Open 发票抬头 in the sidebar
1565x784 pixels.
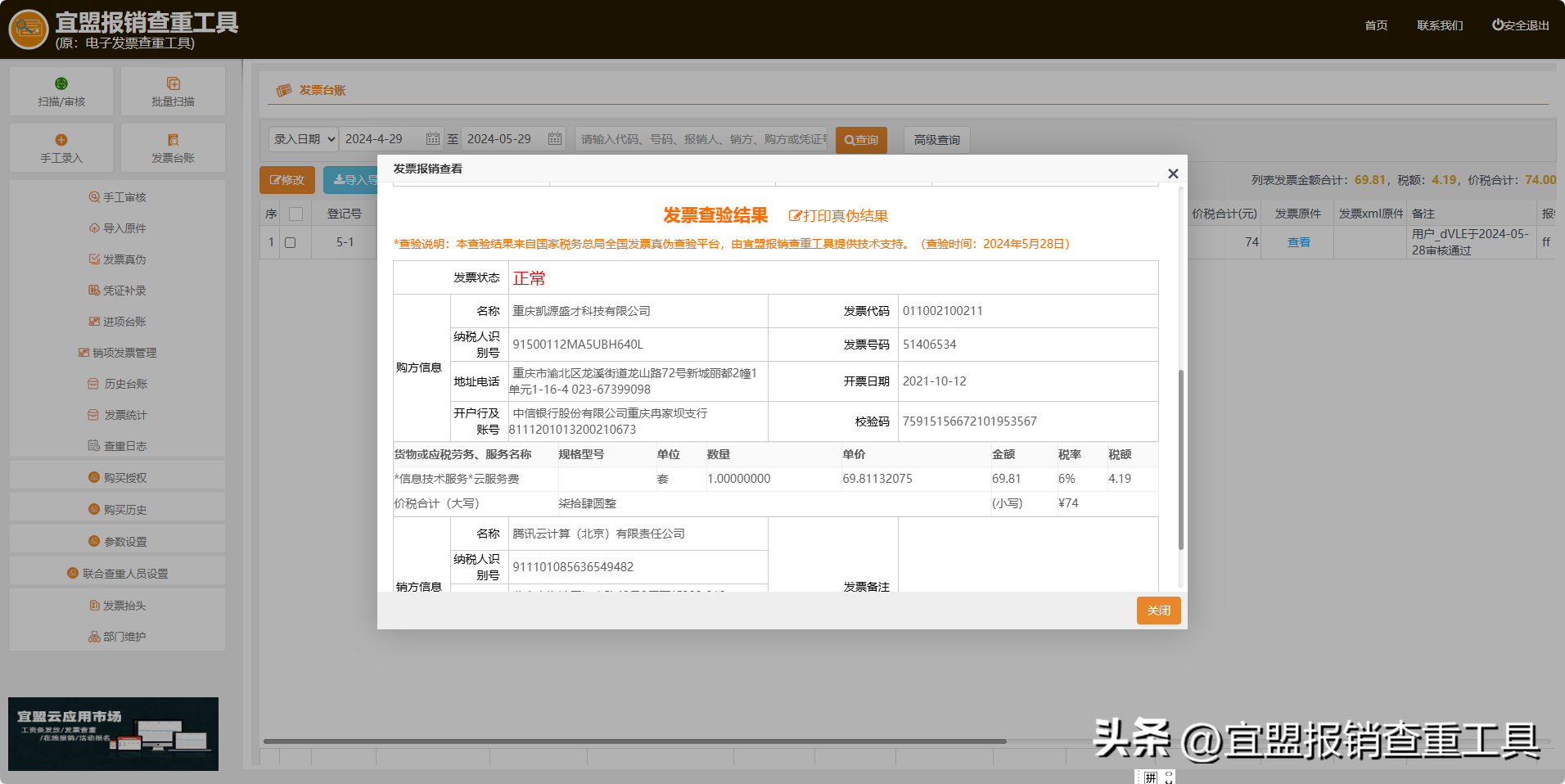coord(117,606)
